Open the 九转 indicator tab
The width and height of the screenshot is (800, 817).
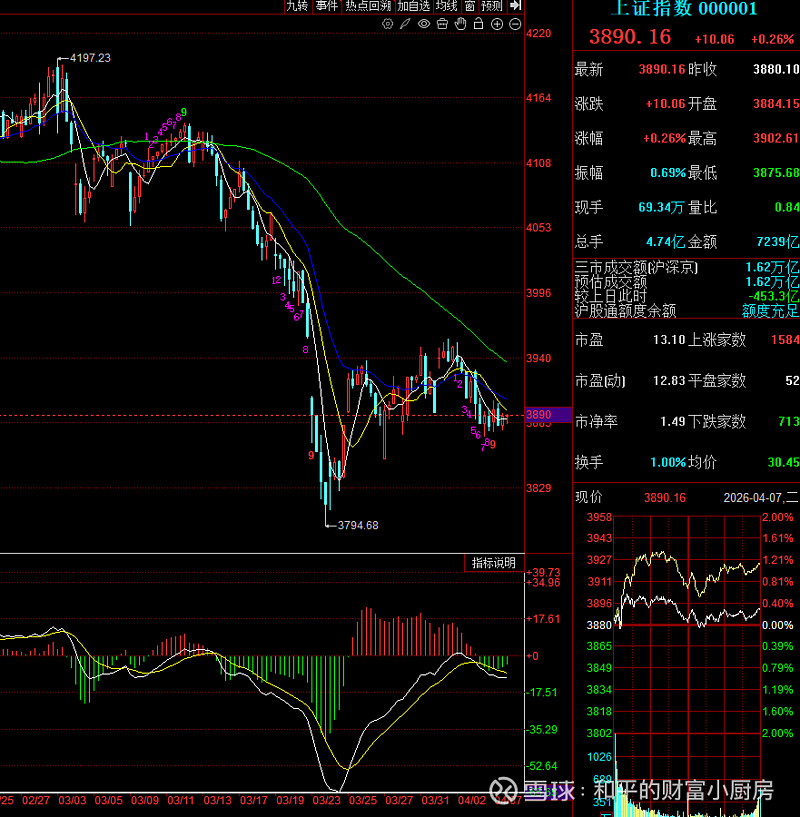tap(298, 6)
